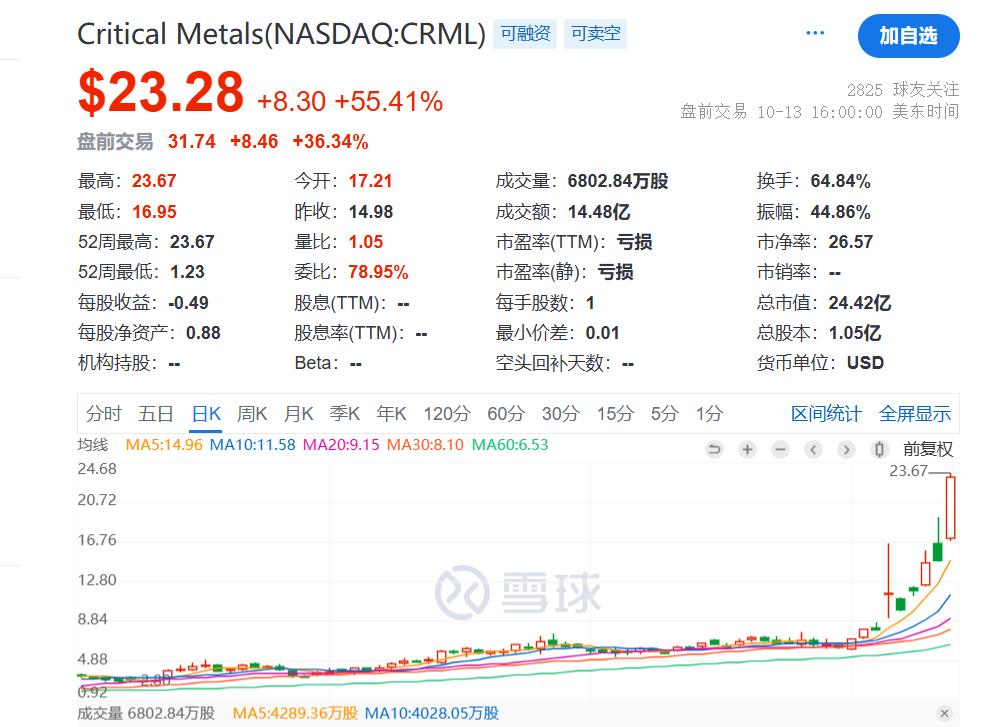
Task: Click the MA5:14.96 moving average legend
Action: pyautogui.click(x=164, y=445)
